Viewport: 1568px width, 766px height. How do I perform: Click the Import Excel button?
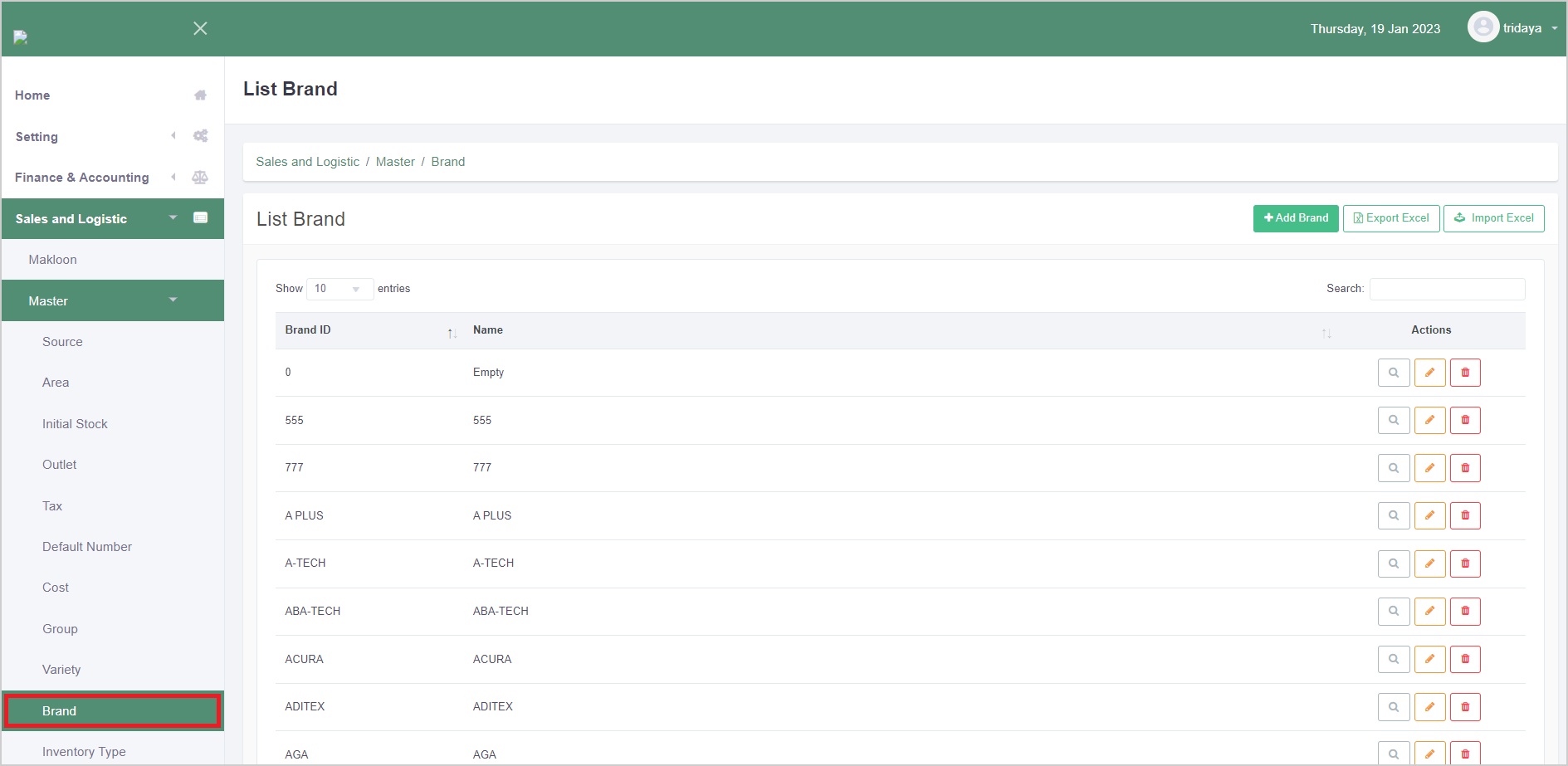click(x=1493, y=218)
